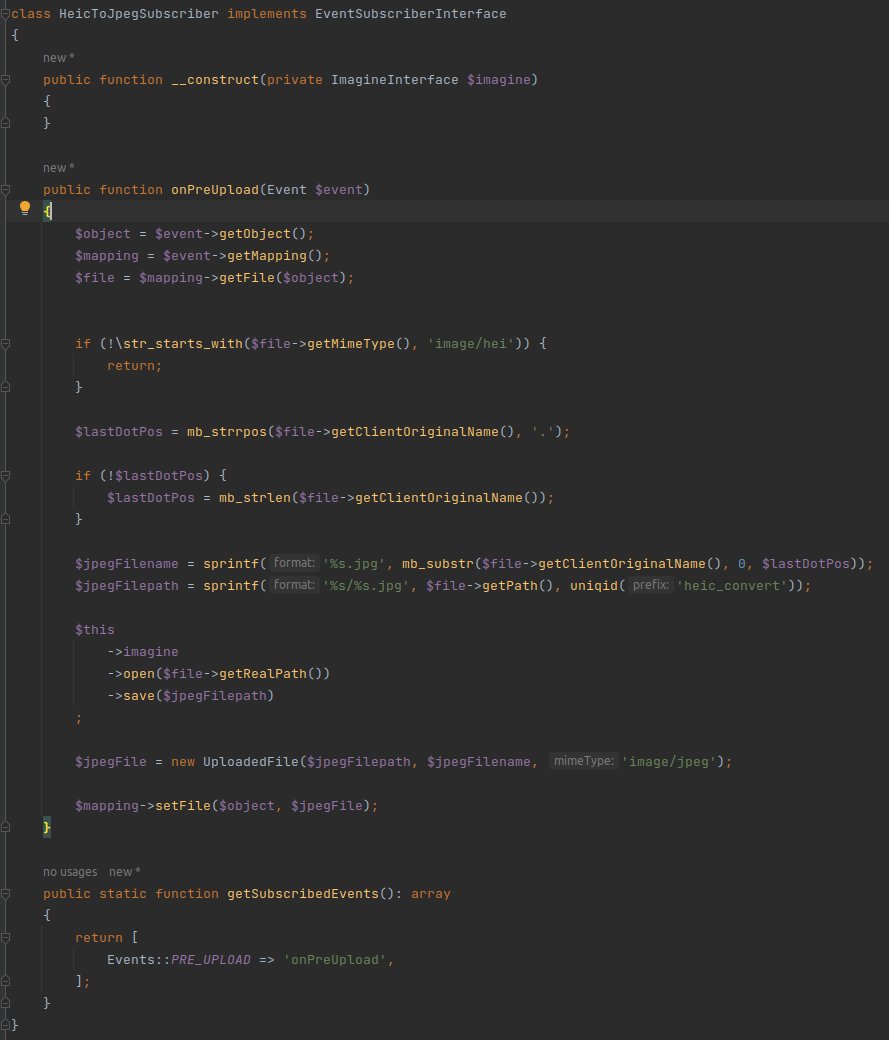Click the mb_strrpos function call
Viewport: 889px width, 1040px height.
coord(227,432)
